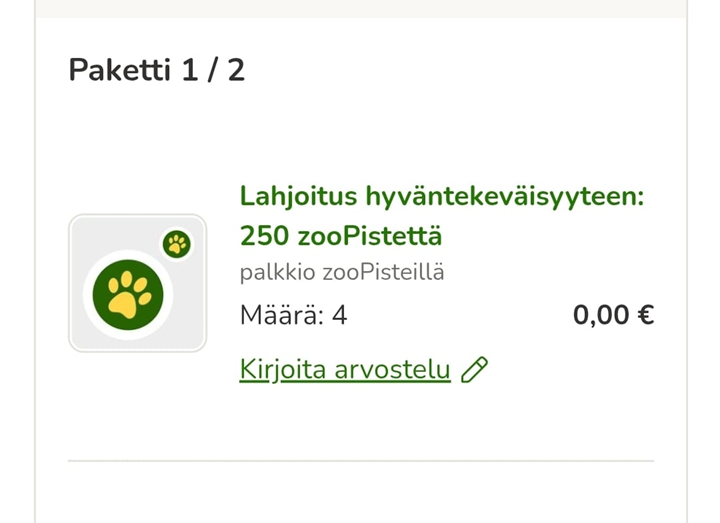720x523 pixels.
Task: Click the large green paw circle icon
Action: point(128,293)
